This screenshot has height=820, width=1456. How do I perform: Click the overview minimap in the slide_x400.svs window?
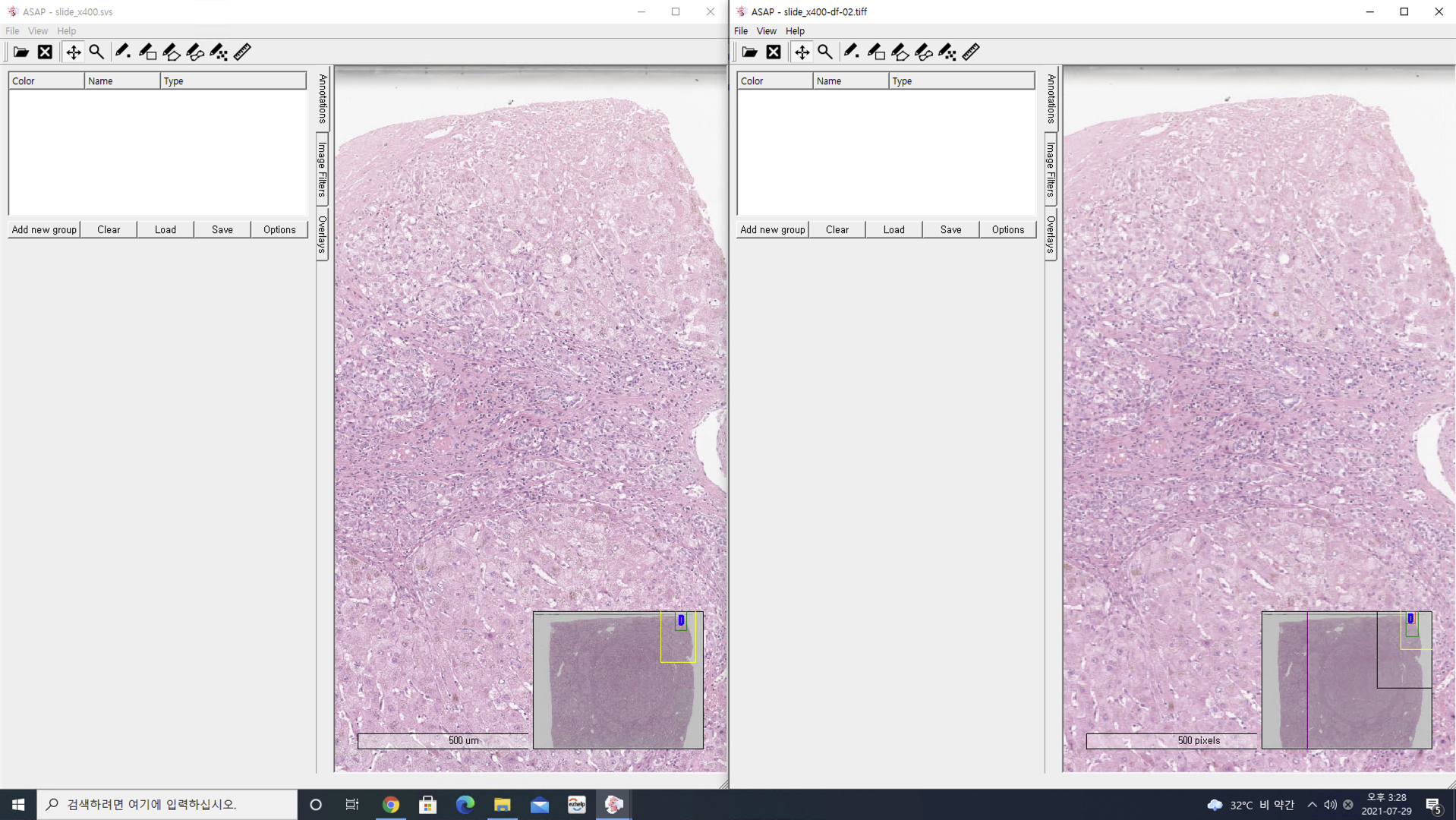pyautogui.click(x=618, y=680)
